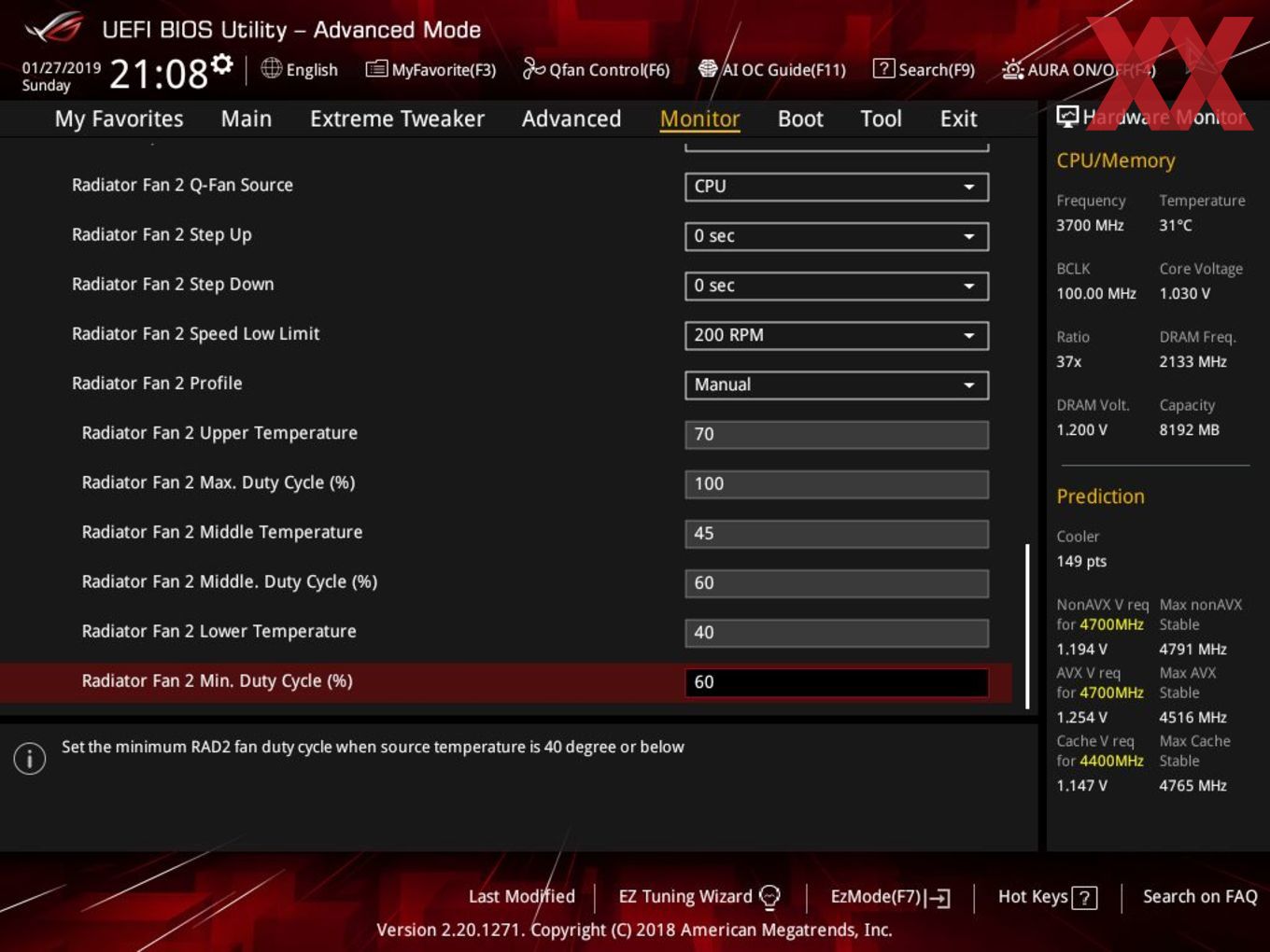Switch to the Main tab
Viewport: 1270px width, 952px height.
(x=247, y=119)
